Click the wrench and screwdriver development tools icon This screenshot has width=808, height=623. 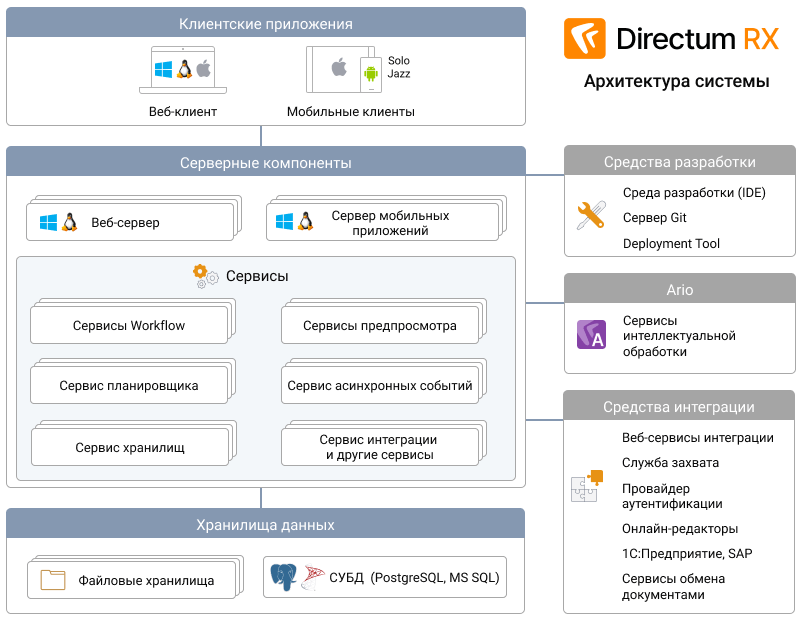tap(591, 215)
